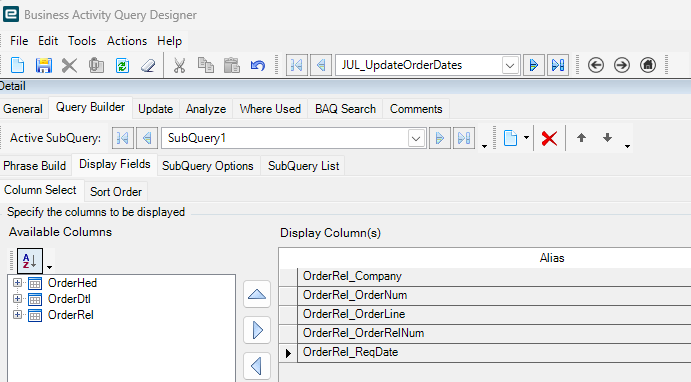The width and height of the screenshot is (691, 382).
Task: Open the BAQ Search tab
Action: click(346, 109)
